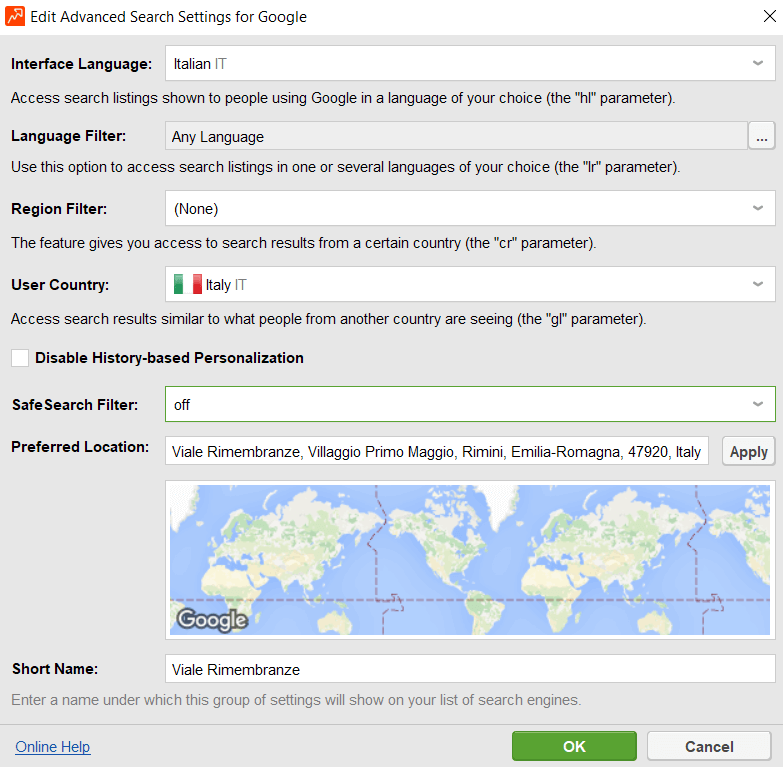This screenshot has width=783, height=767.
Task: Open the User Country dropdown
Action: [470, 284]
